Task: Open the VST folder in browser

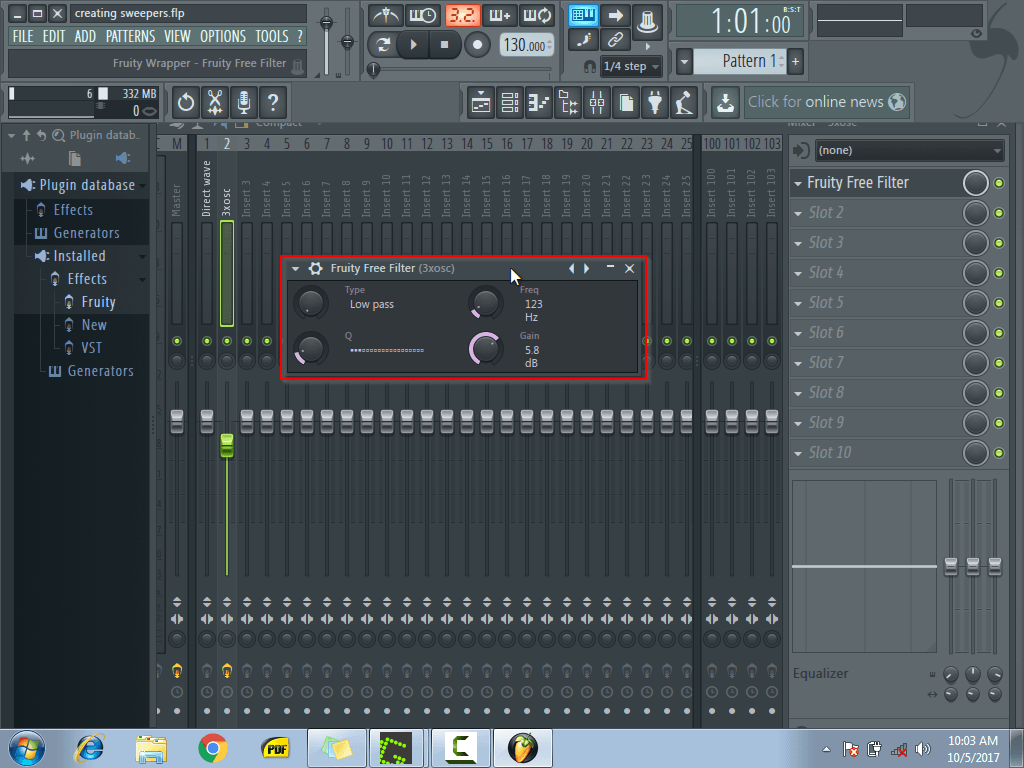Action: click(x=91, y=348)
